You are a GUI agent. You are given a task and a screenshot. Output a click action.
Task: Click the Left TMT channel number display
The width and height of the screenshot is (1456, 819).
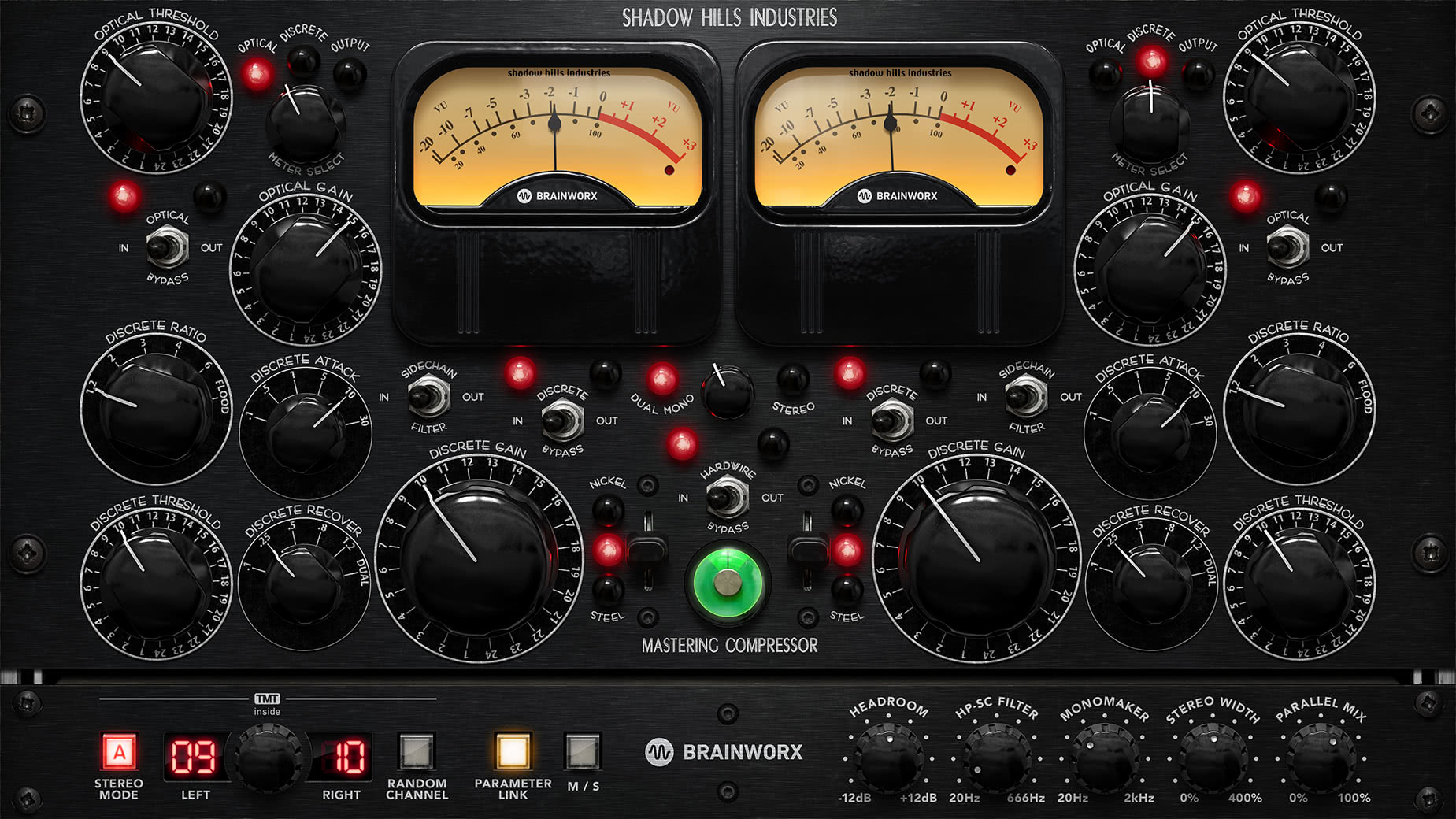coord(194,757)
